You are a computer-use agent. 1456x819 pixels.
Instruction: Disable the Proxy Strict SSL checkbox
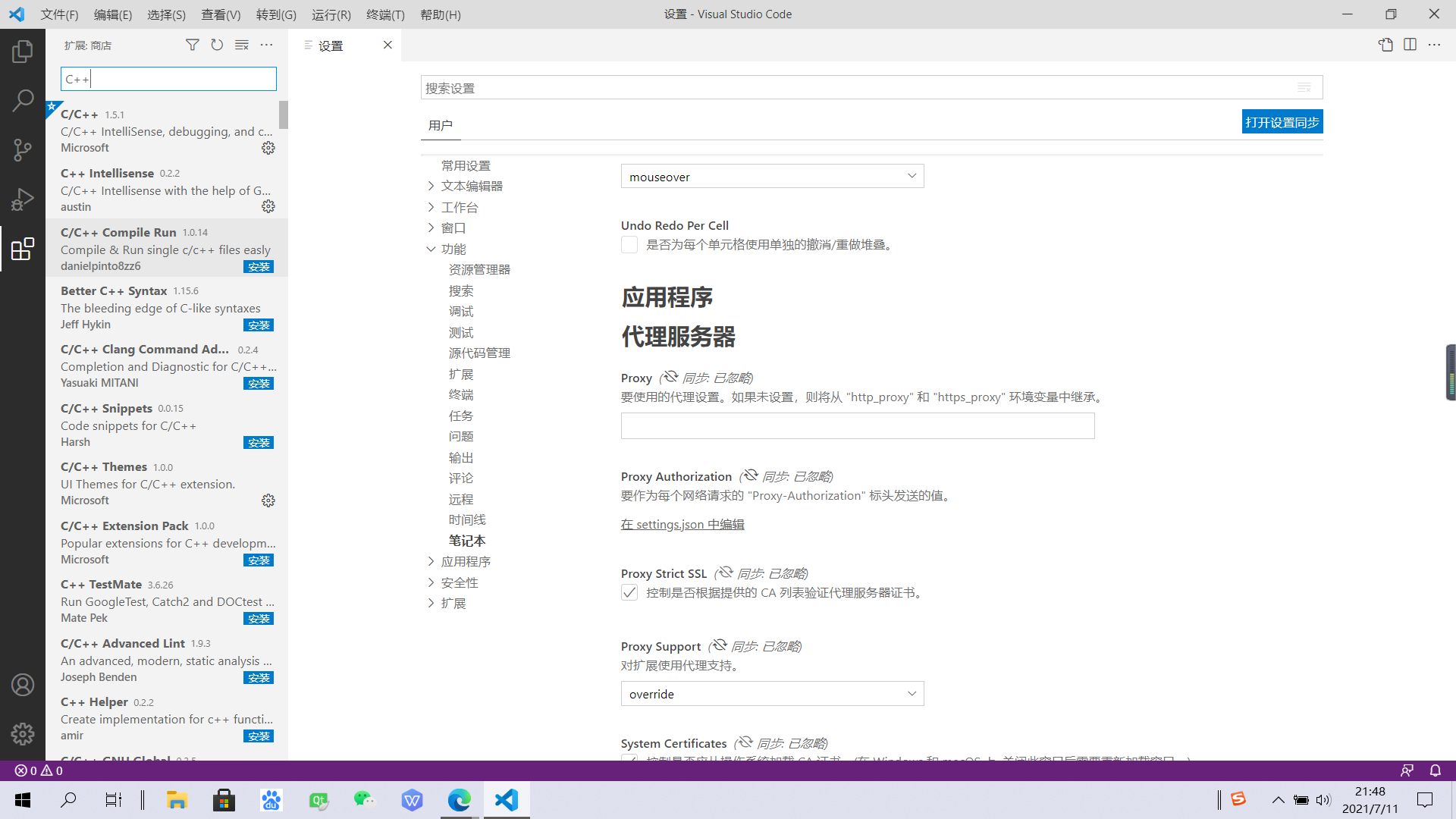pos(629,592)
